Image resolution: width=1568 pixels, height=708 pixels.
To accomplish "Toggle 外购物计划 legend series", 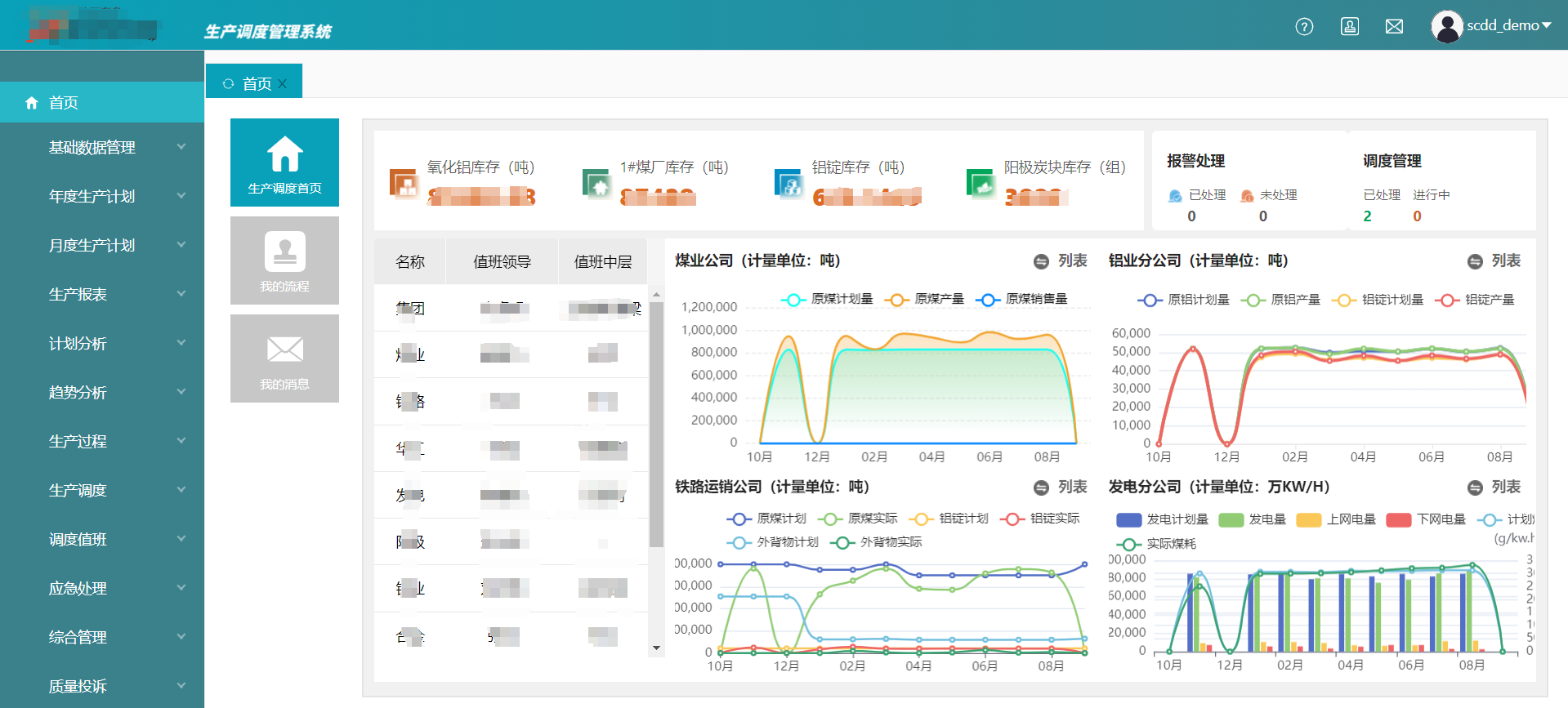I will [772, 542].
